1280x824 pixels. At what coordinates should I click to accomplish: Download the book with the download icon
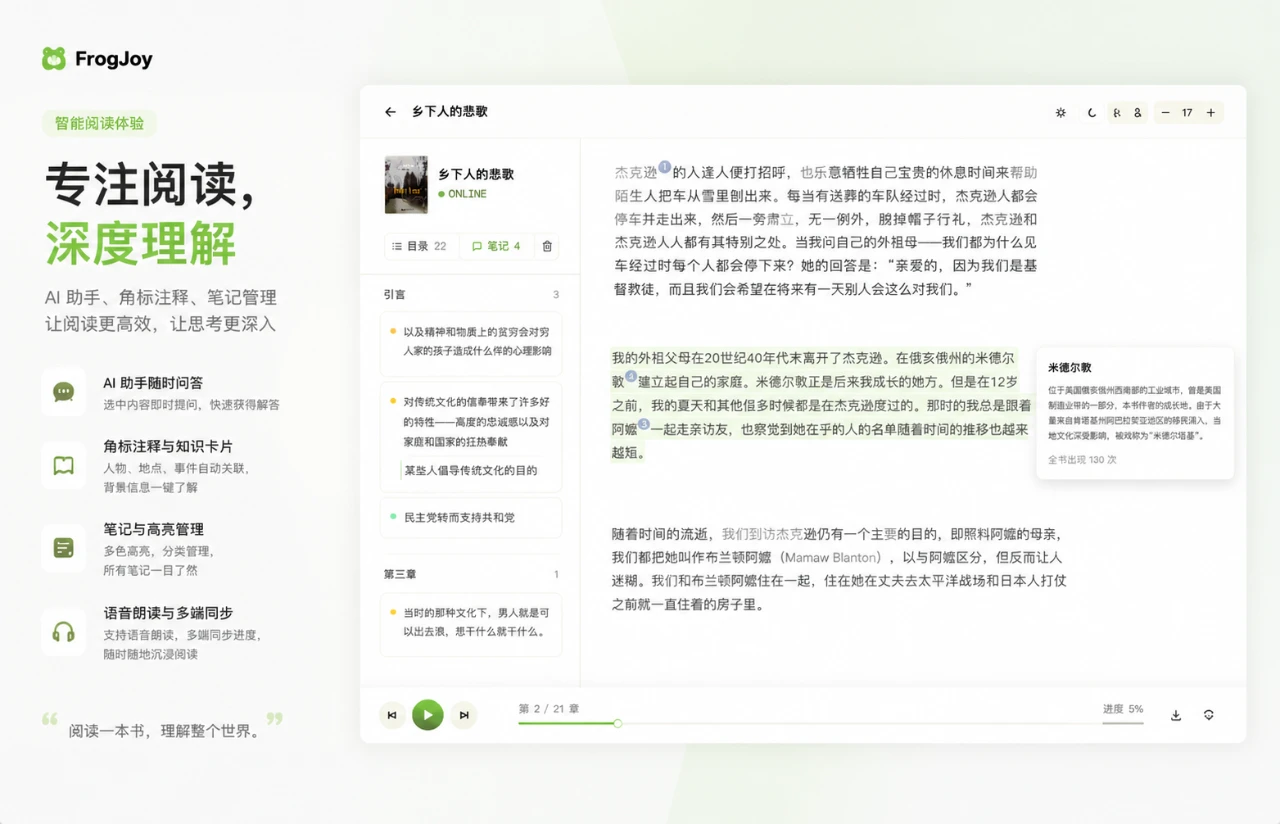[x=1176, y=715]
